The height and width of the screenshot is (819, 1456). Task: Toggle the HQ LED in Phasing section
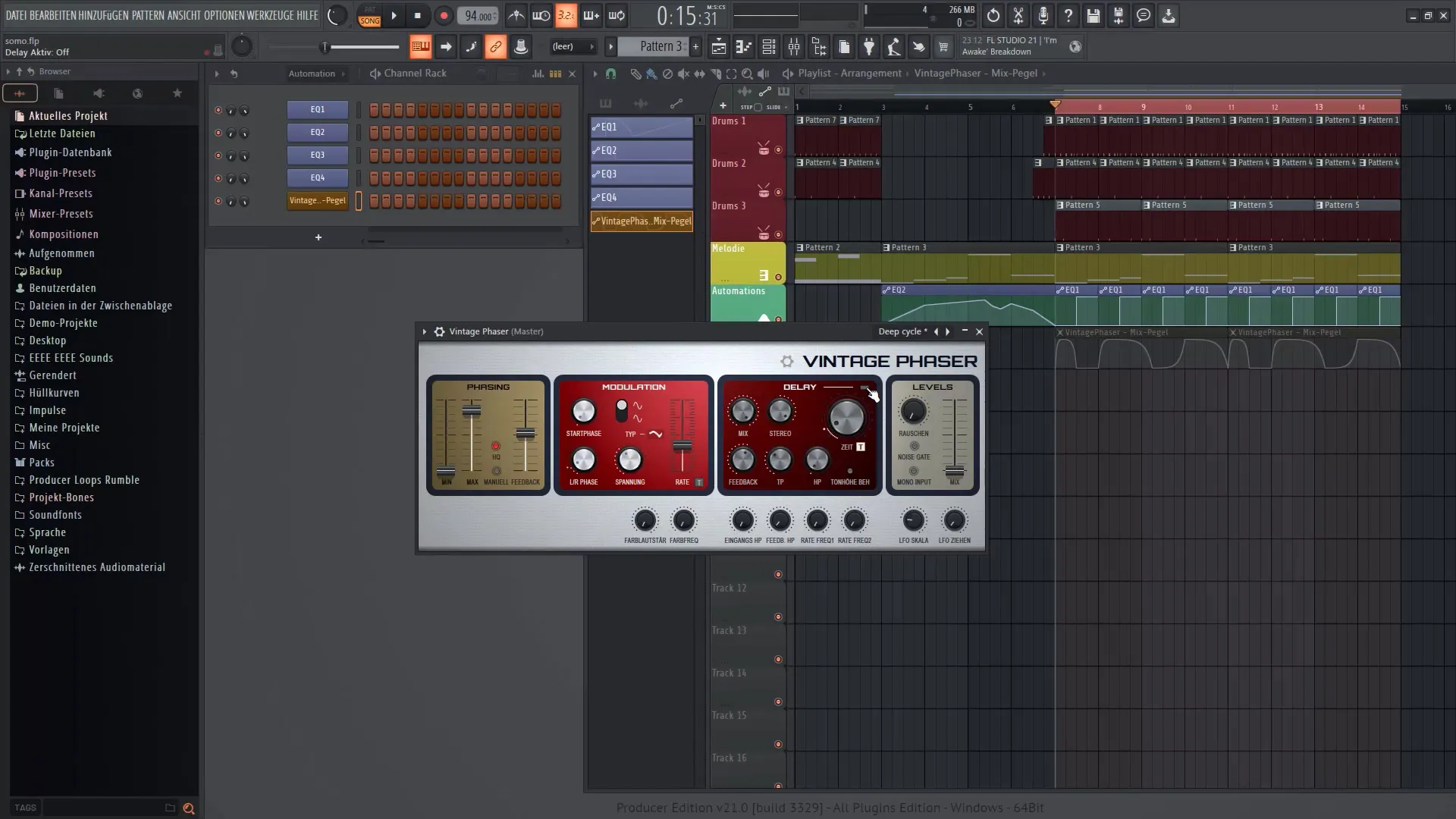pyautogui.click(x=496, y=446)
